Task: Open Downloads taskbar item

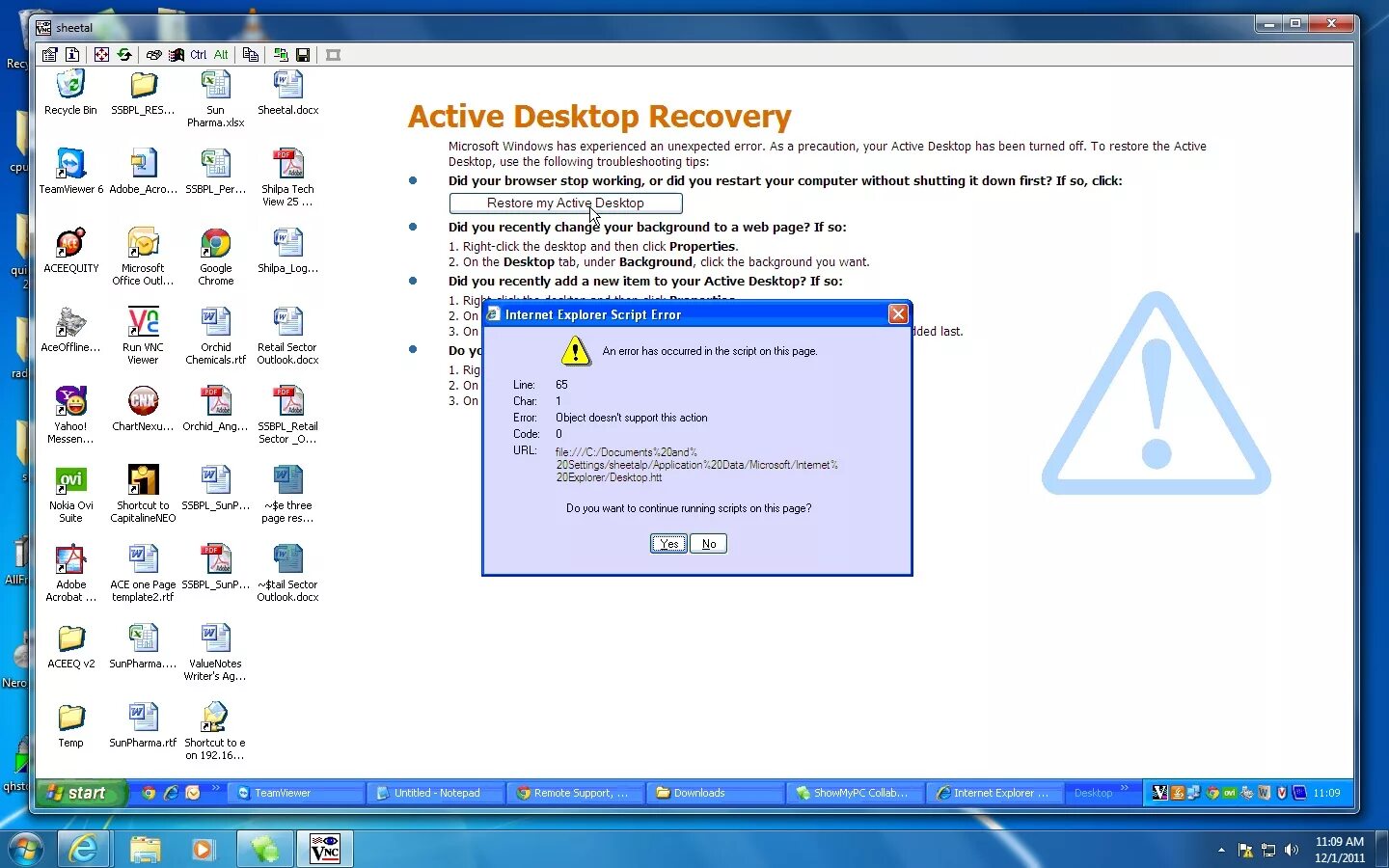Action: pyautogui.click(x=717, y=793)
